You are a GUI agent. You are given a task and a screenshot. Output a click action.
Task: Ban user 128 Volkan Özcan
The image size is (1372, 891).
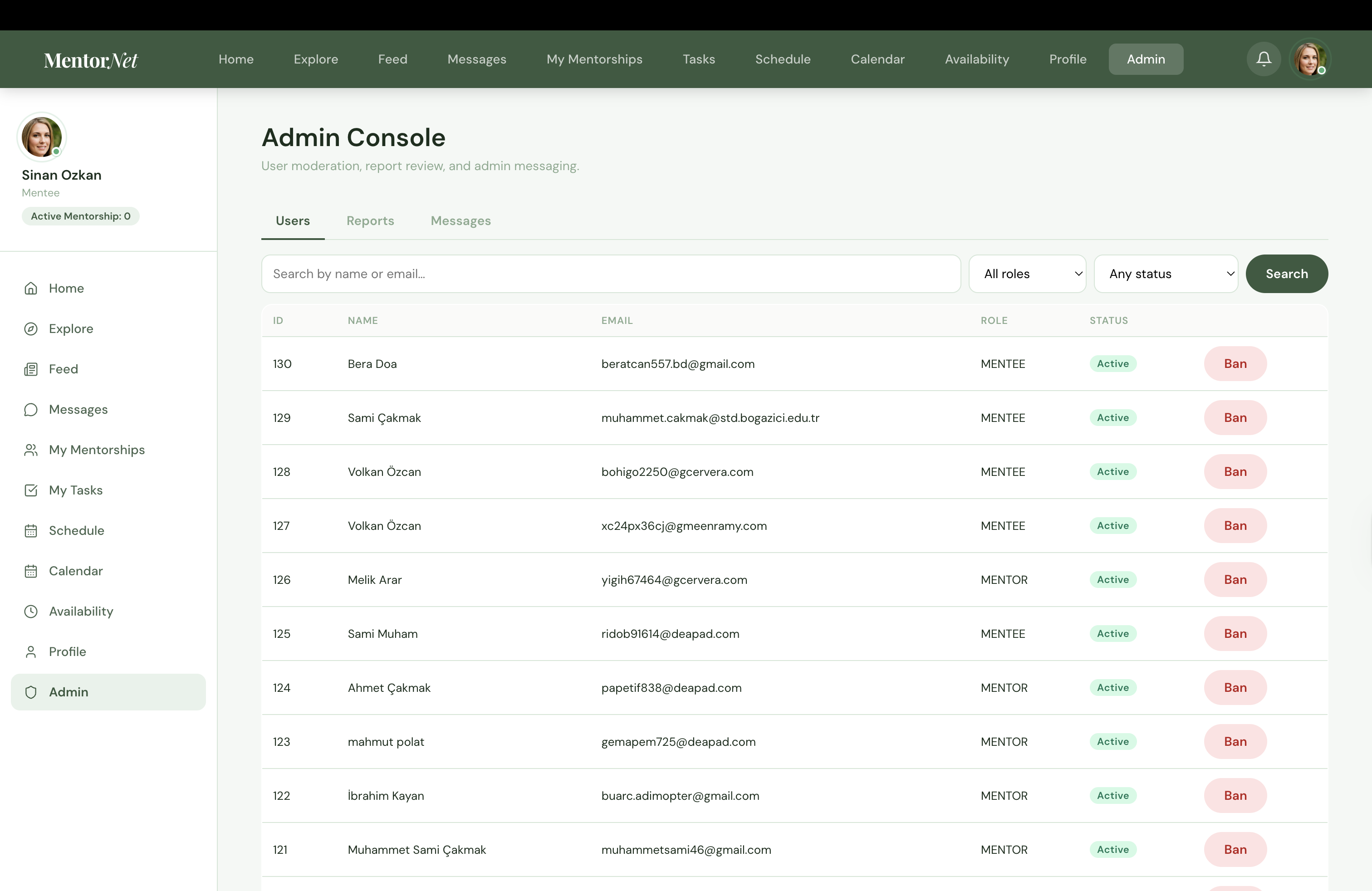tap(1235, 471)
